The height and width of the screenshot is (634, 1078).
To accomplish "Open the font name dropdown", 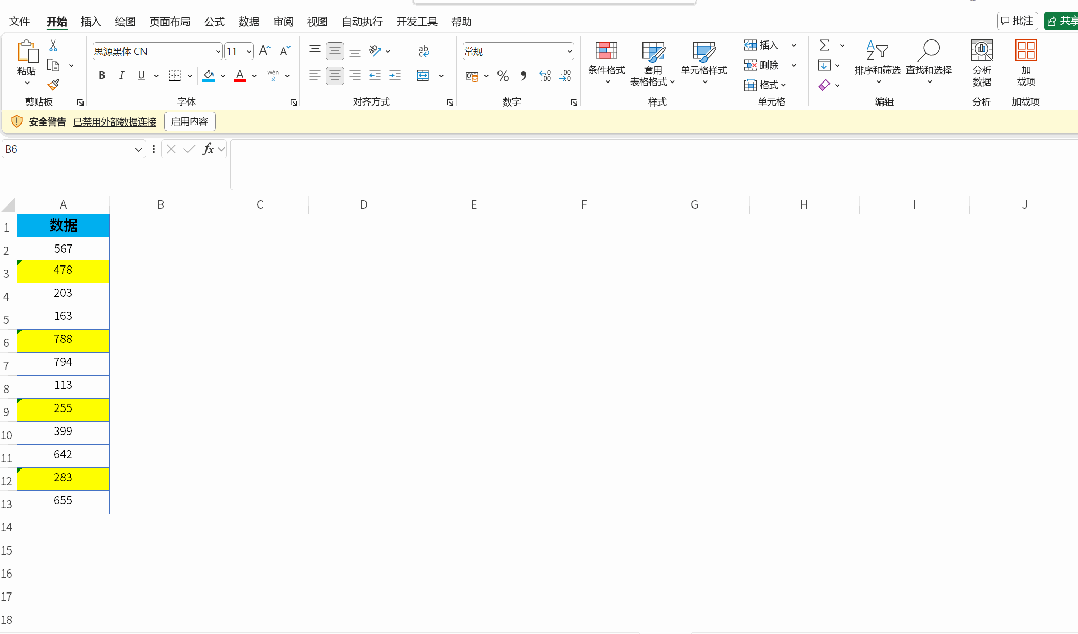I will (218, 52).
